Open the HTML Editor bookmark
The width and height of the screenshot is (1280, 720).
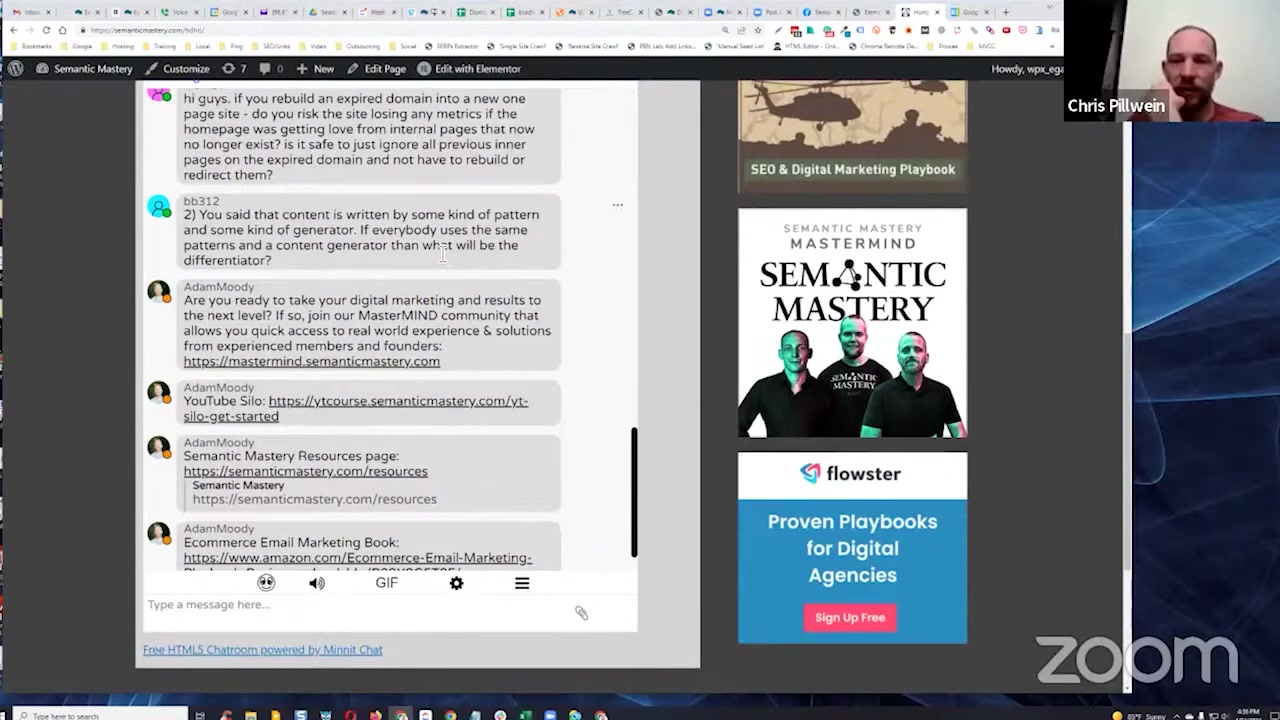click(806, 47)
